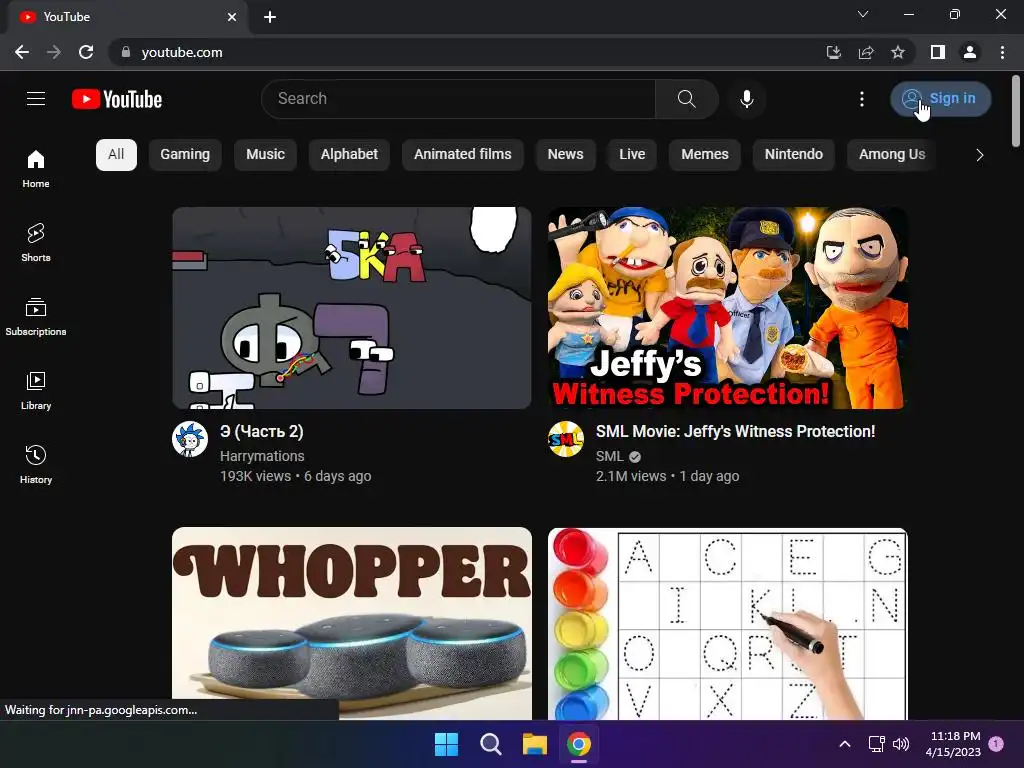Select the Gaming filter chip
The width and height of the screenshot is (1024, 768).
(x=185, y=155)
